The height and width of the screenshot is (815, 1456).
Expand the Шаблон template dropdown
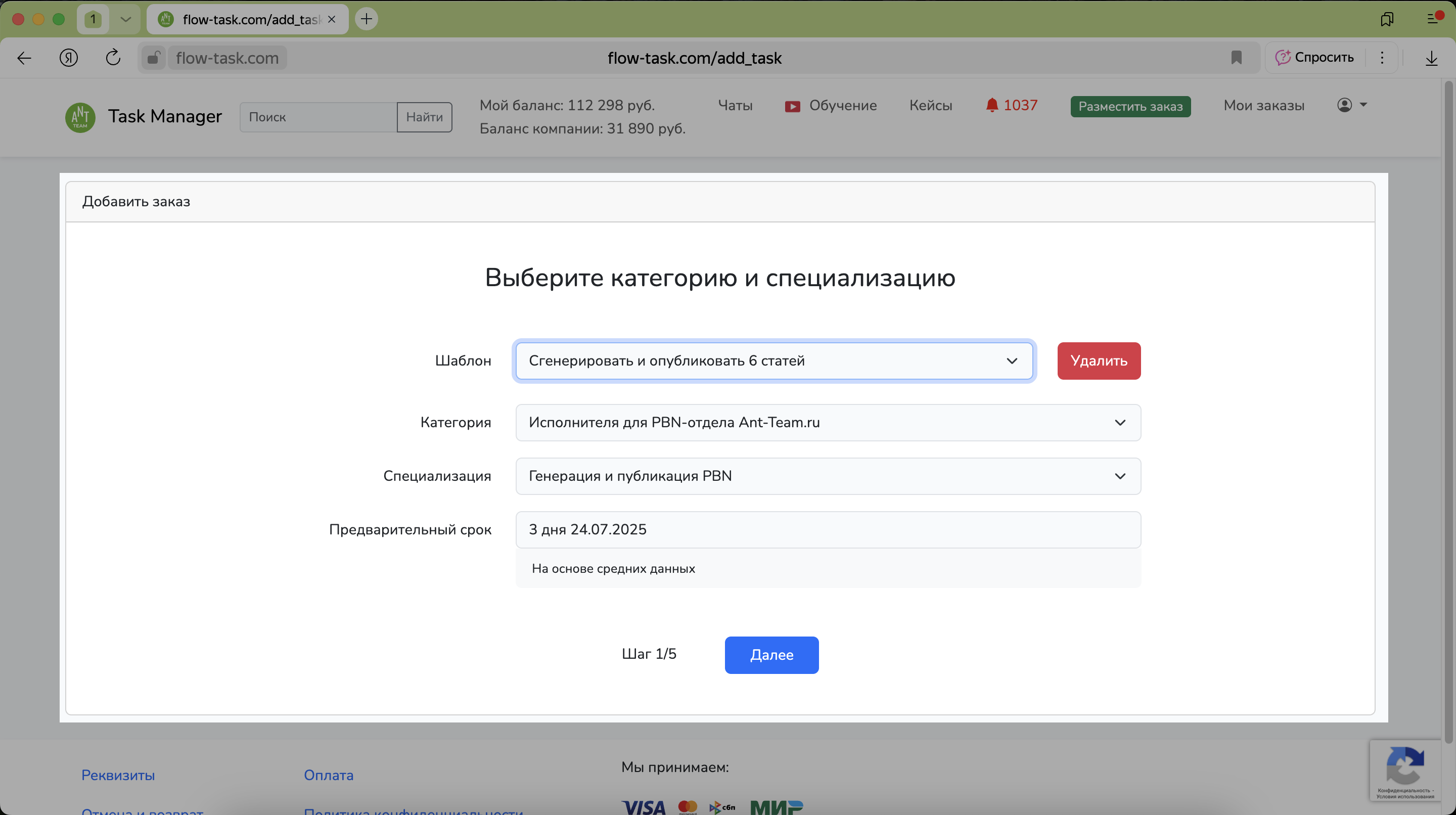[773, 360]
